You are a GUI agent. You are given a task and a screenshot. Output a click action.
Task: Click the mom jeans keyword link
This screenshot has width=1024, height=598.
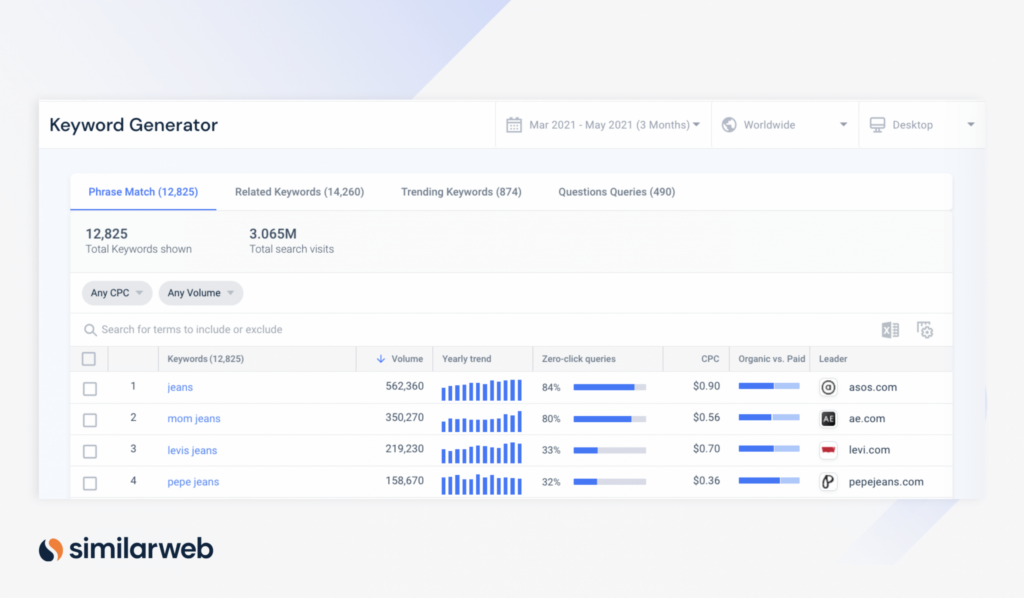[x=193, y=418]
